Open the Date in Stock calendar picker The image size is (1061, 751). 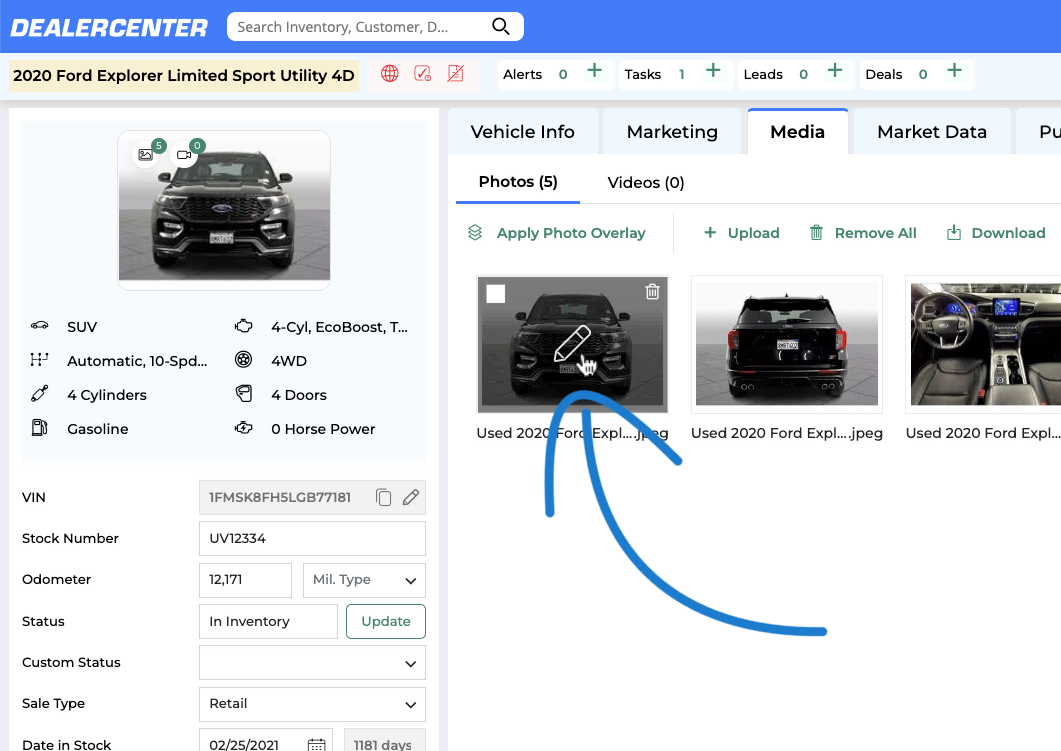click(317, 744)
